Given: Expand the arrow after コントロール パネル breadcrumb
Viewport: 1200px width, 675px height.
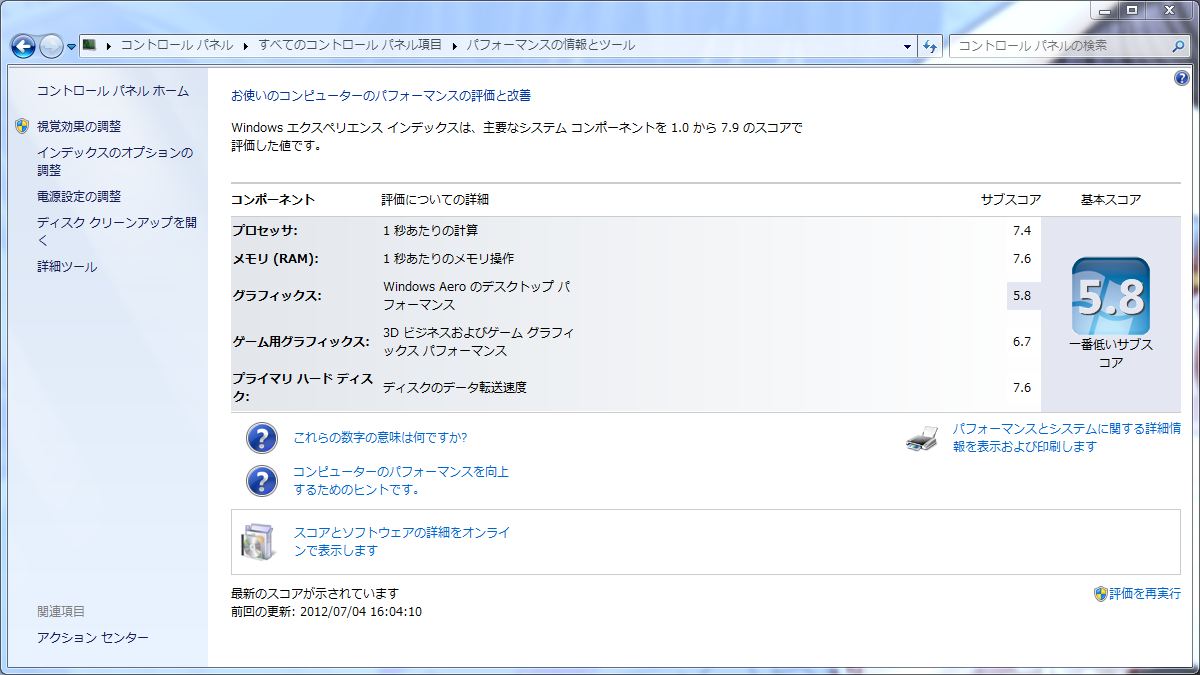Looking at the screenshot, I should [246, 46].
